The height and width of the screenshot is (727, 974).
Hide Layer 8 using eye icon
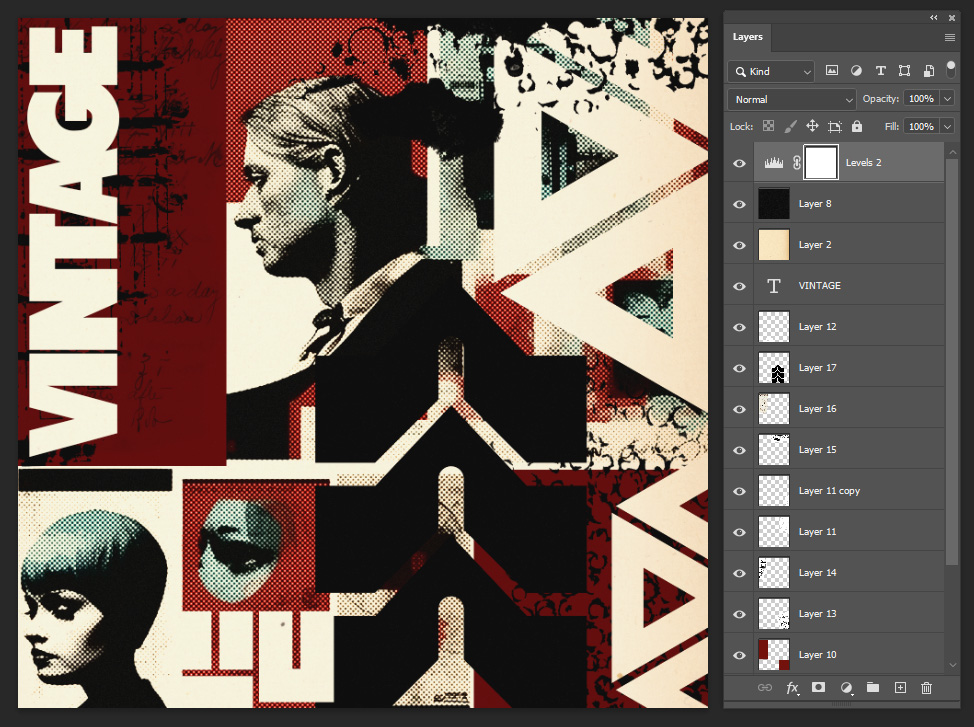point(739,204)
